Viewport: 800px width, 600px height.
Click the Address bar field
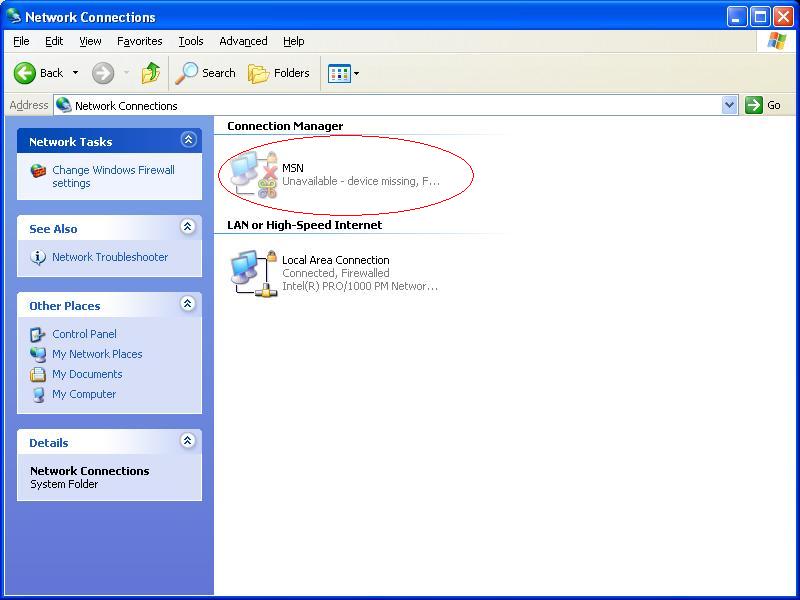395,106
